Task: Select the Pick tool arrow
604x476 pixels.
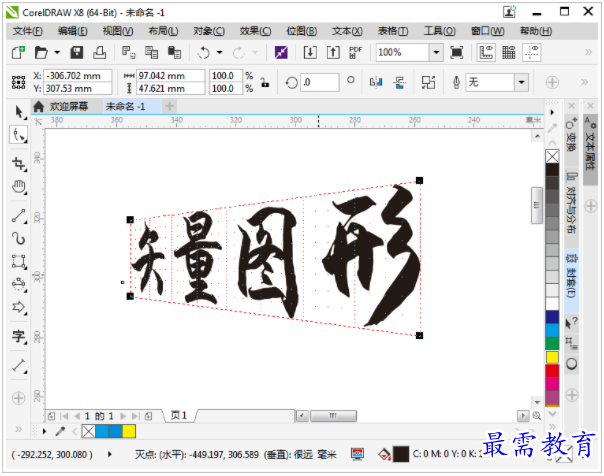Action: (x=18, y=112)
